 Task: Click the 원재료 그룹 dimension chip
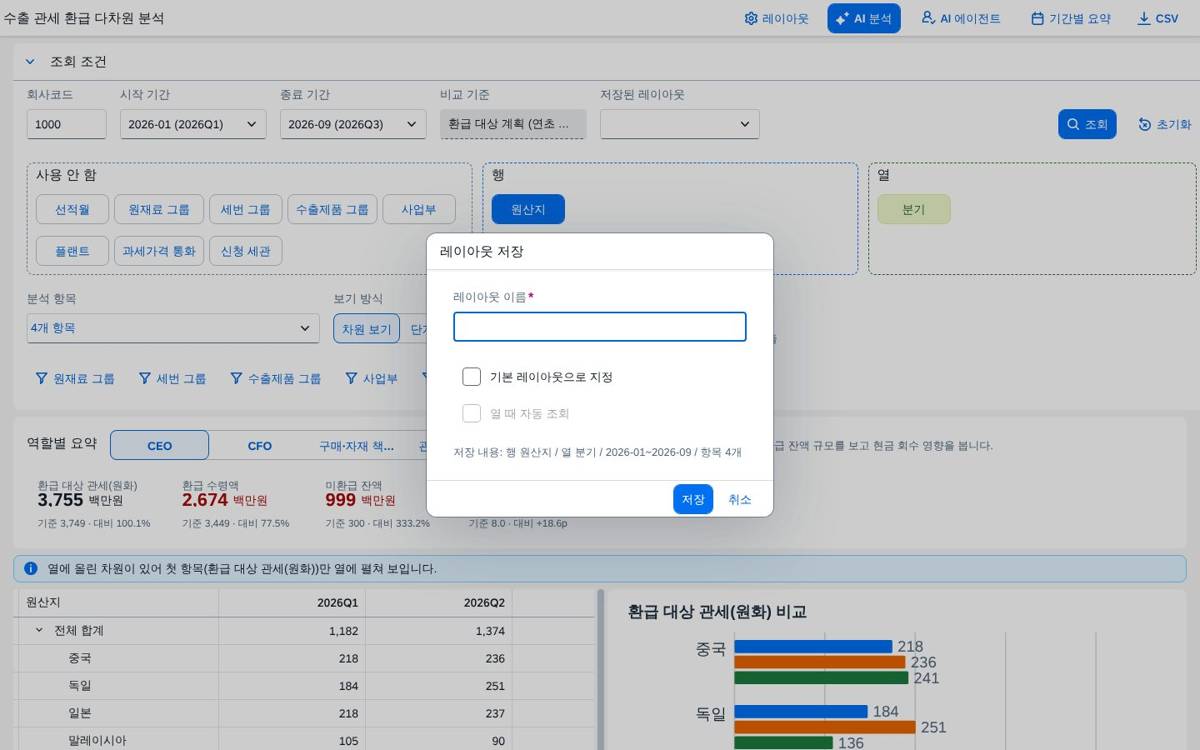(159, 209)
